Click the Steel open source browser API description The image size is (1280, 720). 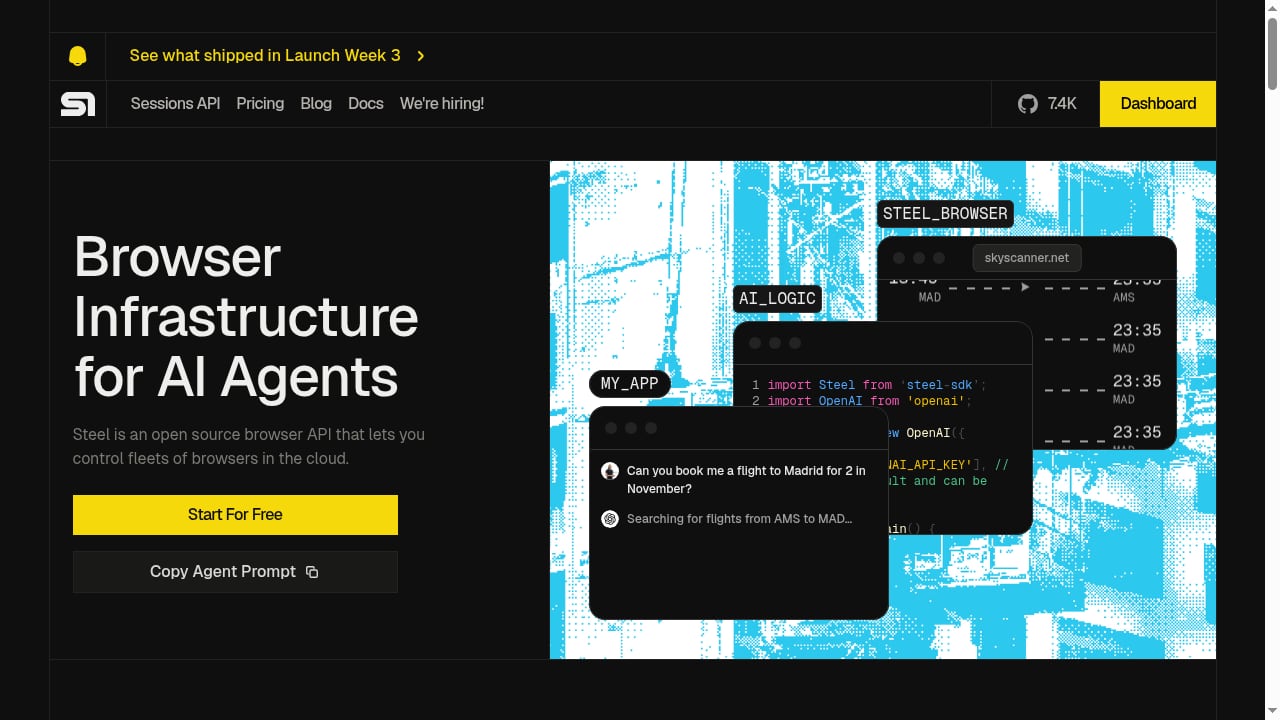(x=249, y=447)
